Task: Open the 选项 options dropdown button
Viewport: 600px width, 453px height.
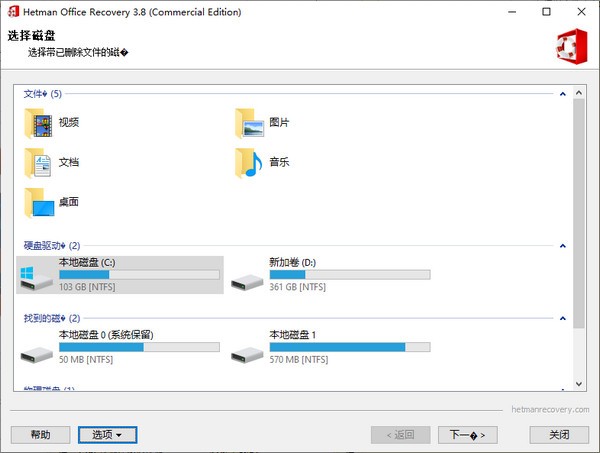Action: [108, 435]
